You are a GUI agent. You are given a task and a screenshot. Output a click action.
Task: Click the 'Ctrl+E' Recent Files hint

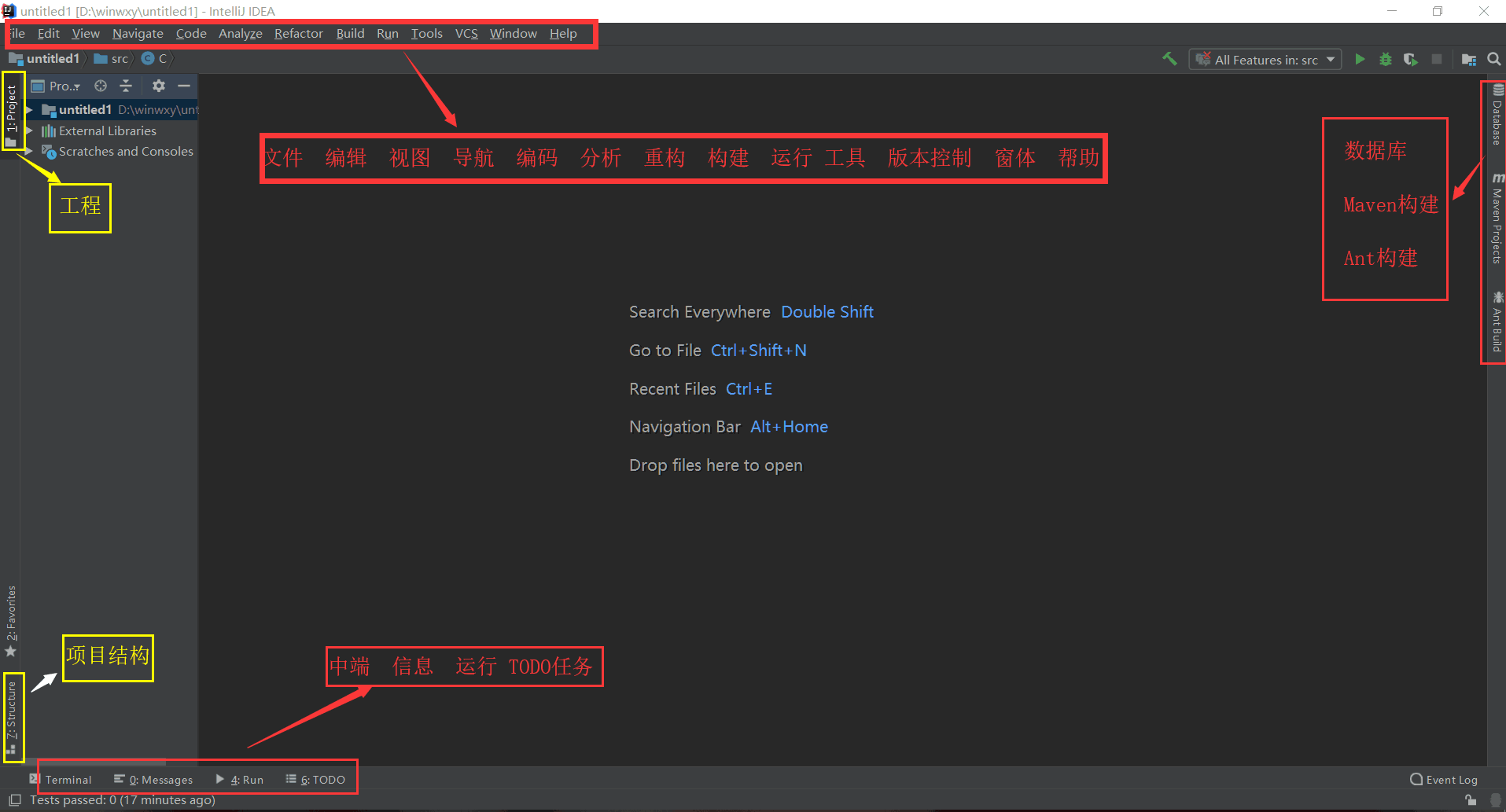(749, 389)
